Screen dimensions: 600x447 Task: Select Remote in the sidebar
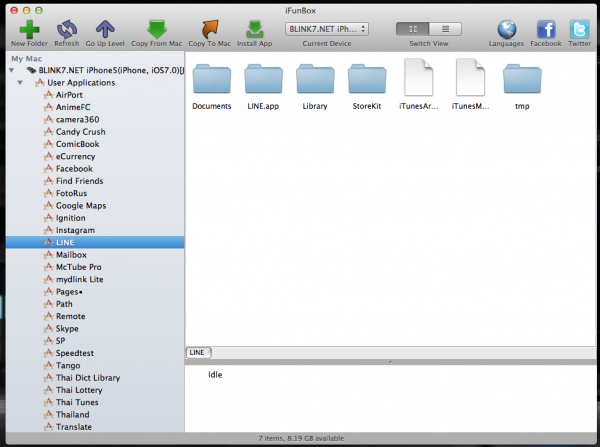95,316
